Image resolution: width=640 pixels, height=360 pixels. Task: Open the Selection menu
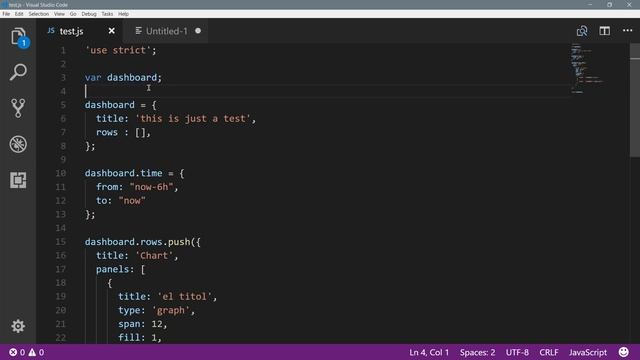[x=38, y=14]
